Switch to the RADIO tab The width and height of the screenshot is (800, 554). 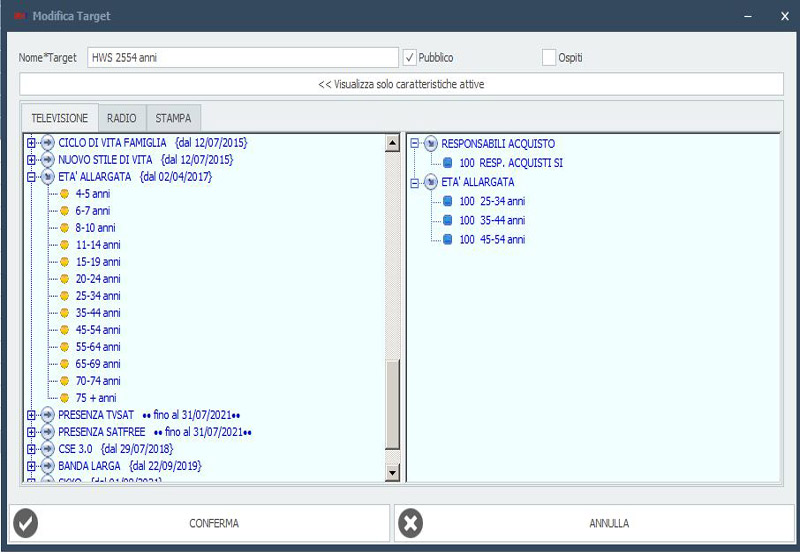pyautogui.click(x=122, y=118)
